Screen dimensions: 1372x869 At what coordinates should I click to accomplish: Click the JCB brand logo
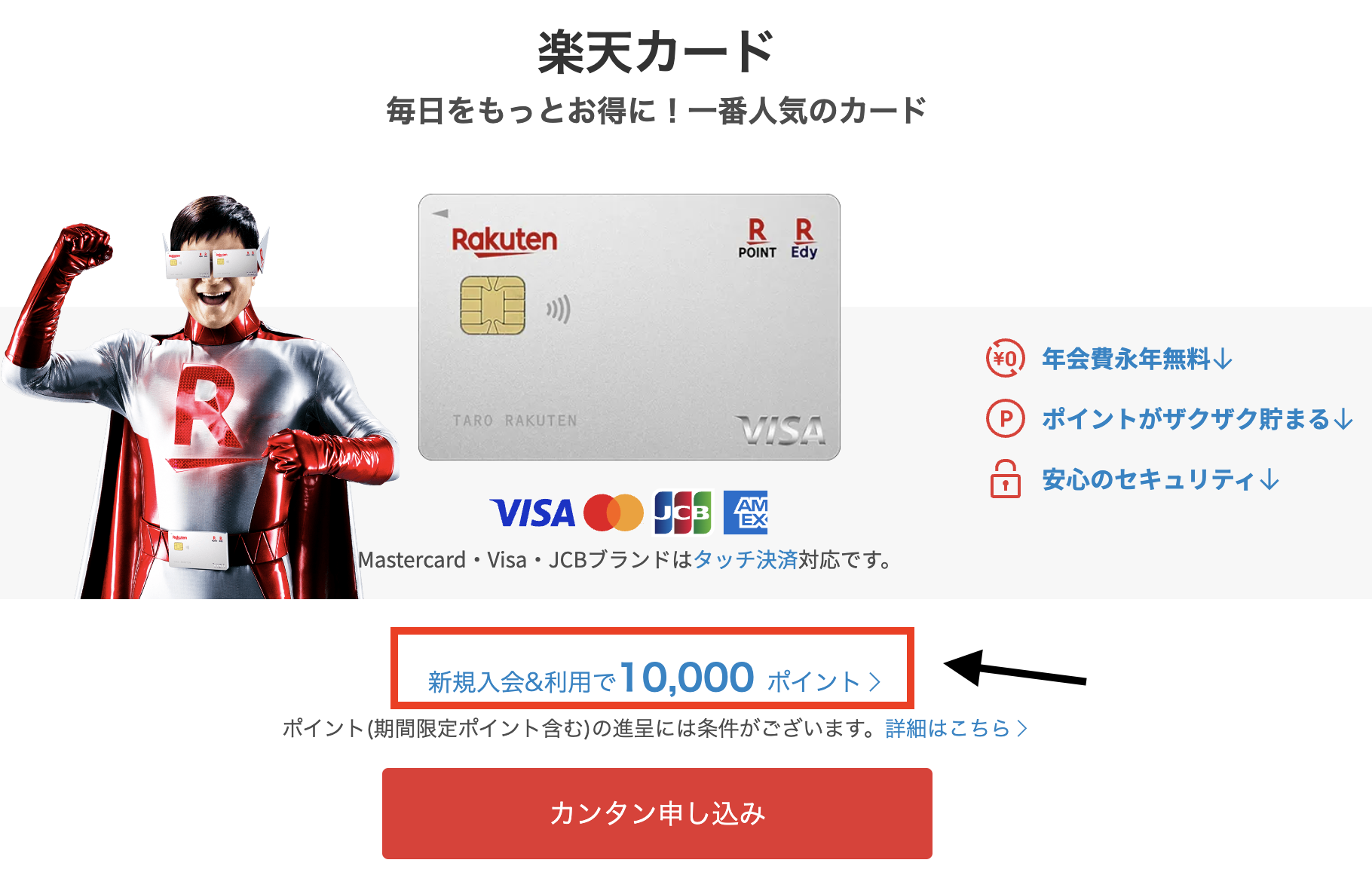coord(682,513)
